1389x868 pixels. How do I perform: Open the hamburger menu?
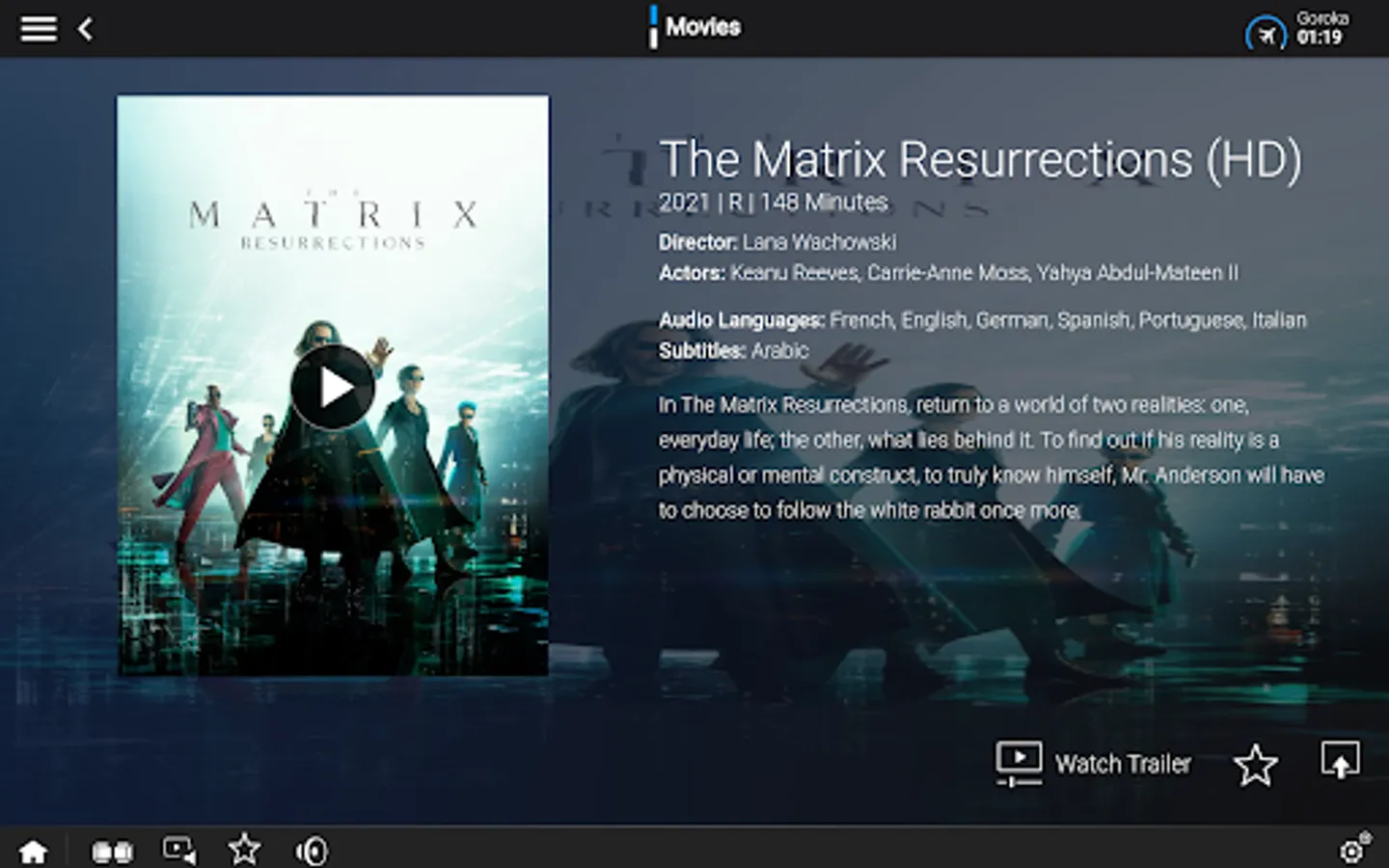click(x=39, y=29)
